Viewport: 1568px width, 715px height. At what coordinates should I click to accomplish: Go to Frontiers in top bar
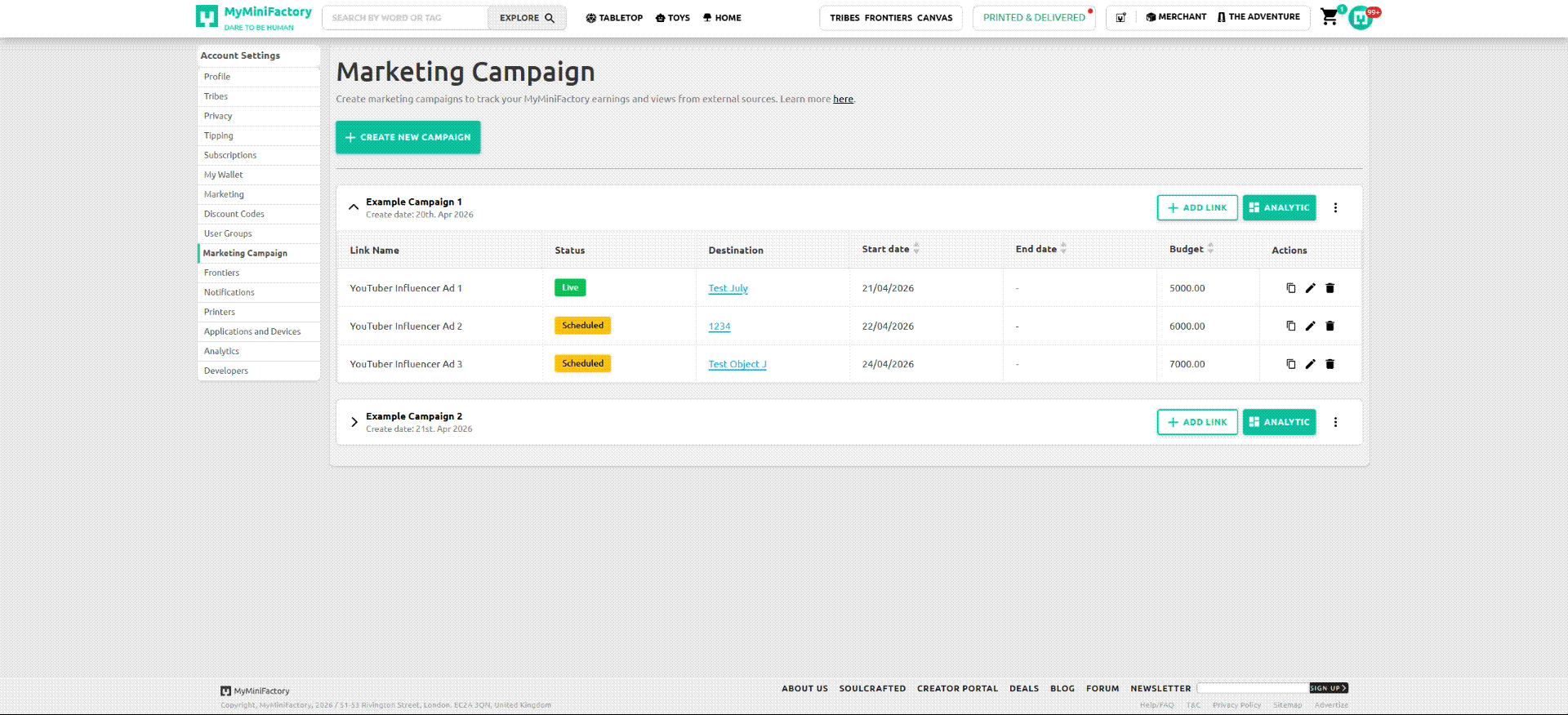889,18
